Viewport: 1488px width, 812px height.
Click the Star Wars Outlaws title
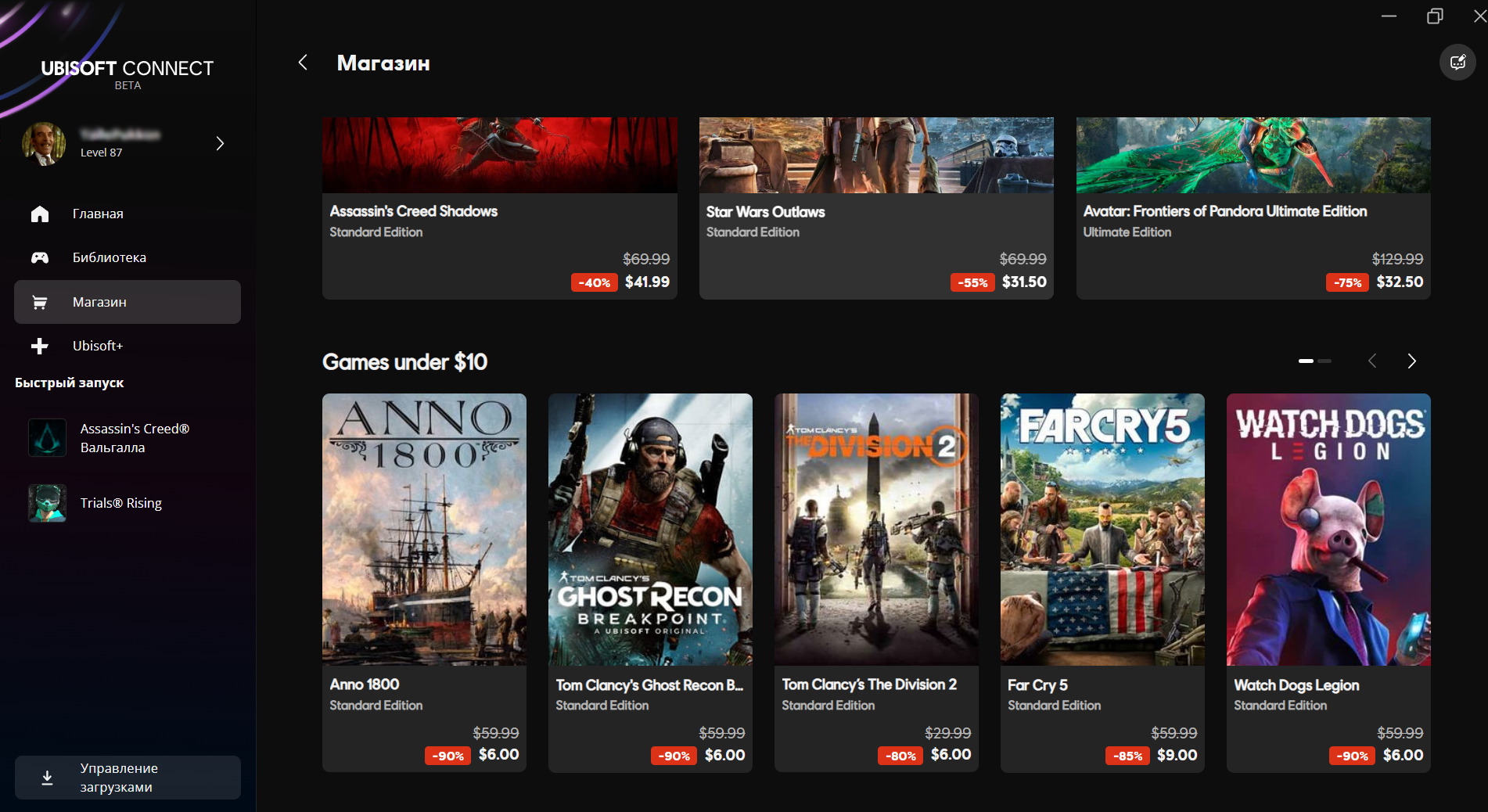765,212
